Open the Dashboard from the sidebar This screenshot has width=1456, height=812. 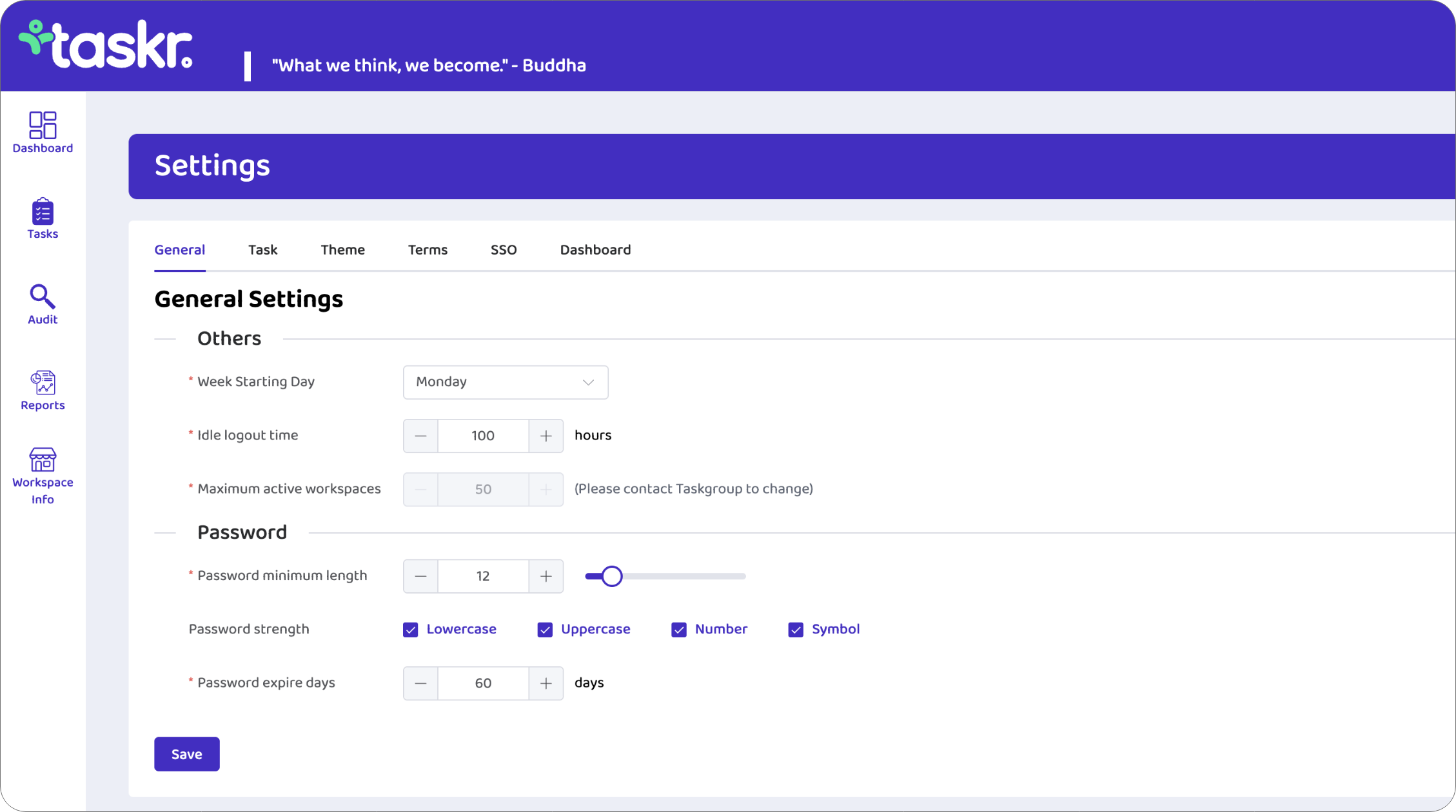tap(43, 132)
